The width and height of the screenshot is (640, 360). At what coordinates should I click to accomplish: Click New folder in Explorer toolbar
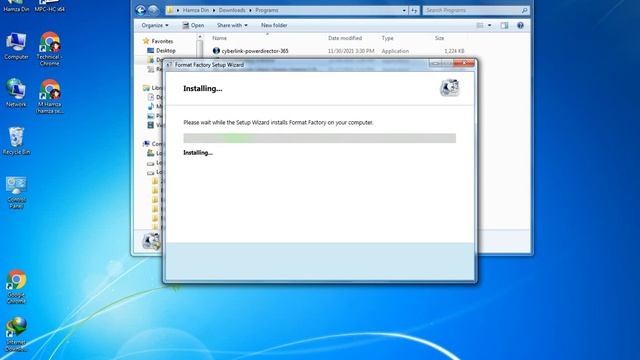[x=274, y=25]
